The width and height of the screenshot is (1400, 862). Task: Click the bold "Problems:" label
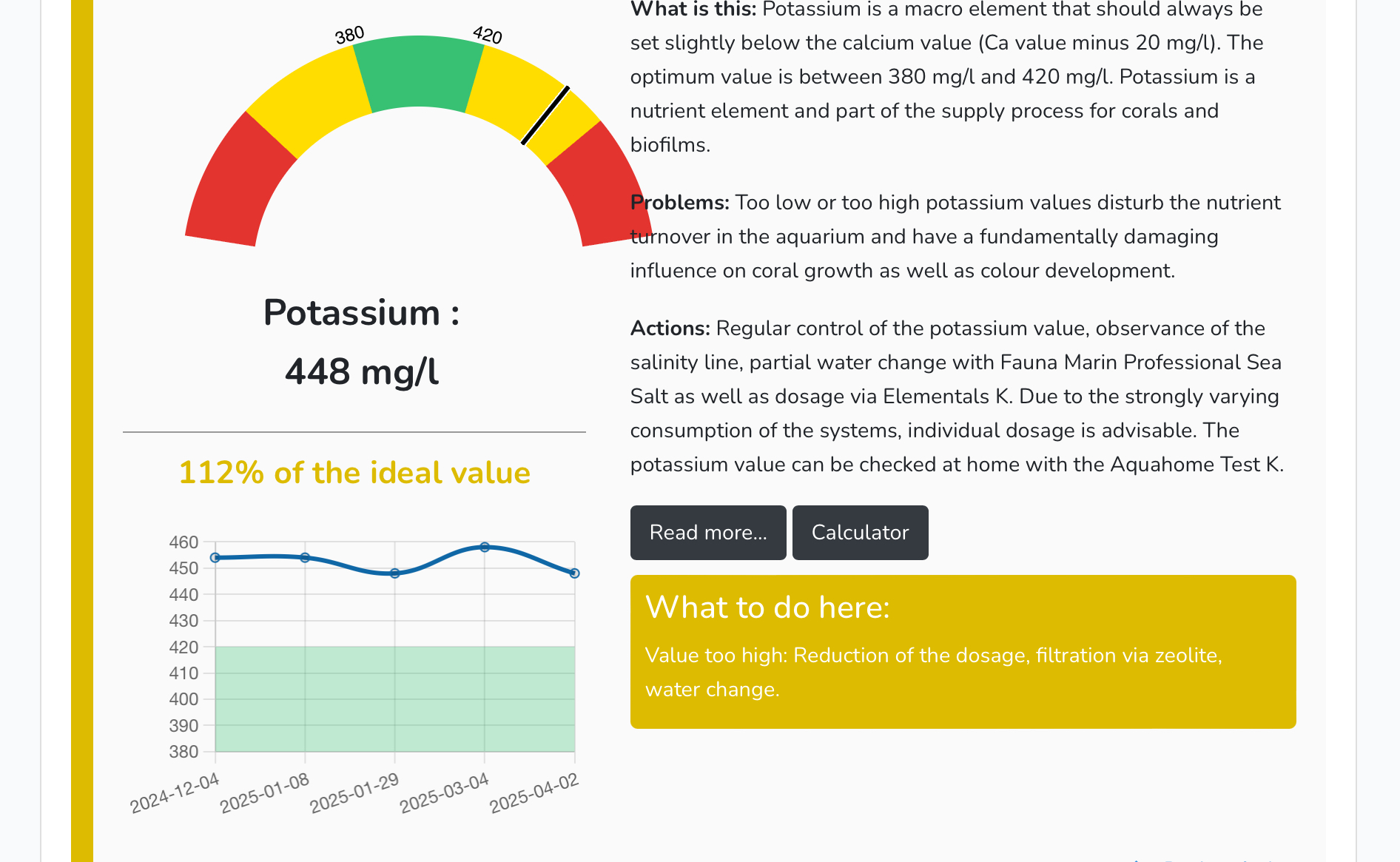pyautogui.click(x=679, y=203)
